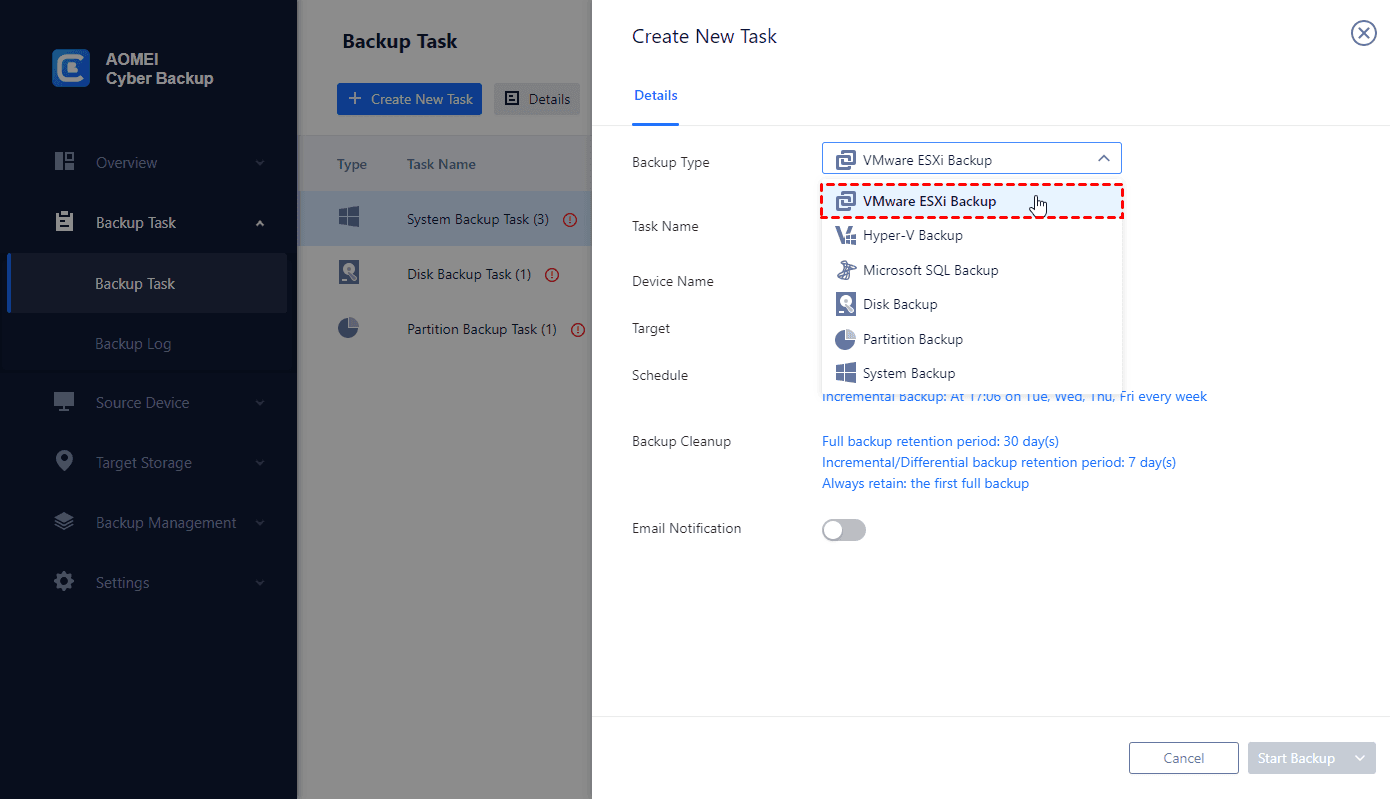Click the Hyper-V Backup icon in list
This screenshot has width=1390, height=799.
tap(846, 236)
